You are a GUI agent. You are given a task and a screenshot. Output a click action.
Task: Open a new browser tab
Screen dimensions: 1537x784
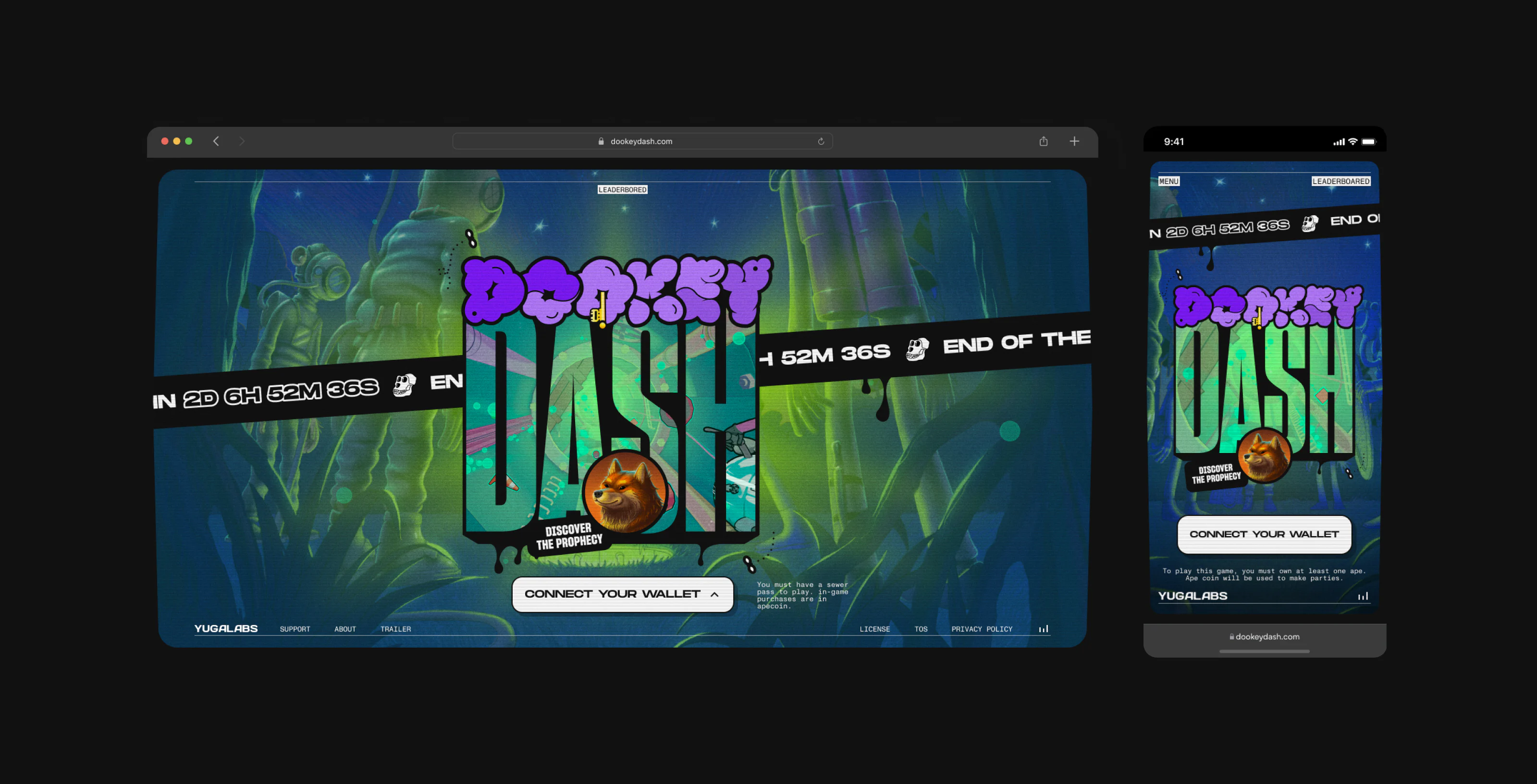[x=1074, y=141]
